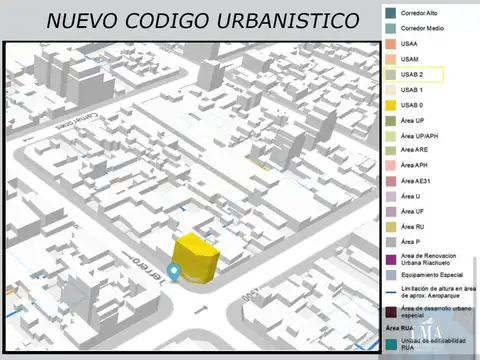Click the USAB 2 legend swatch
480x360 pixels.
(x=391, y=74)
